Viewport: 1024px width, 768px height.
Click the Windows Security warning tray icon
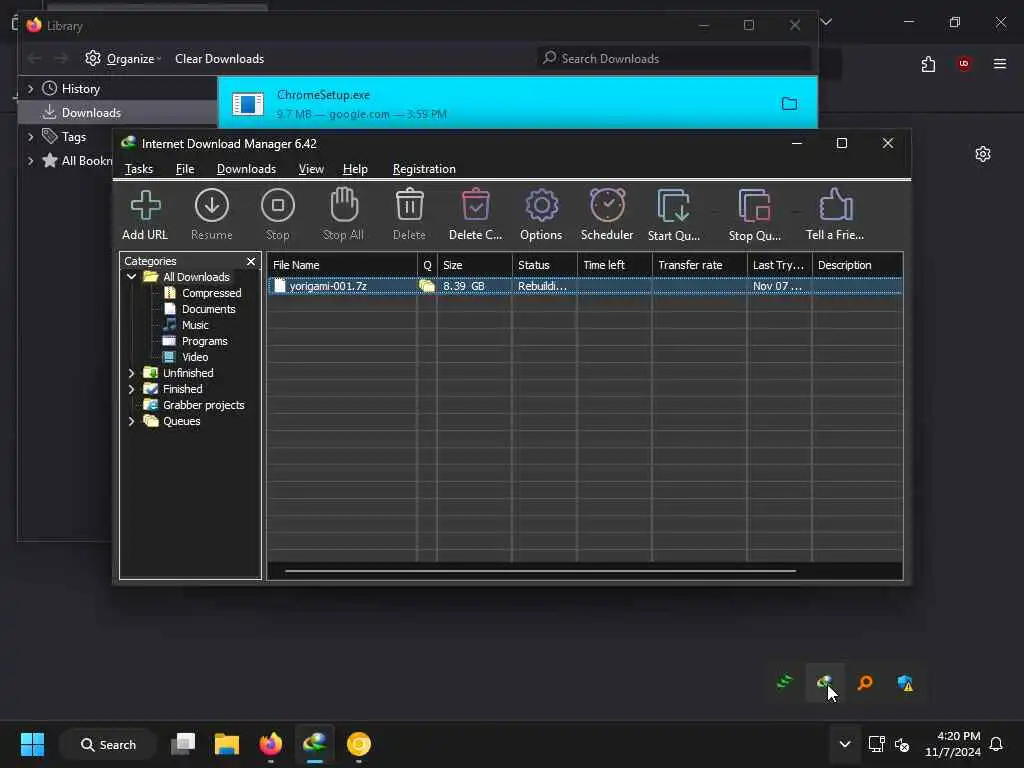point(905,683)
